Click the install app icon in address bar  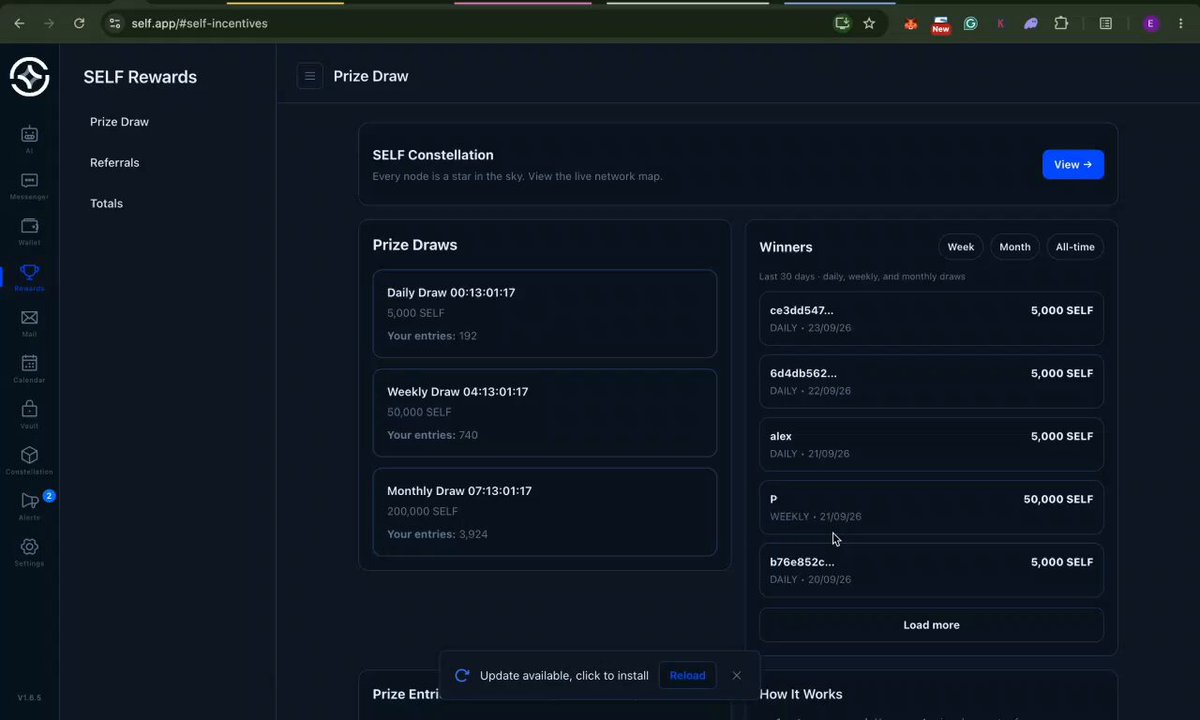(x=842, y=23)
